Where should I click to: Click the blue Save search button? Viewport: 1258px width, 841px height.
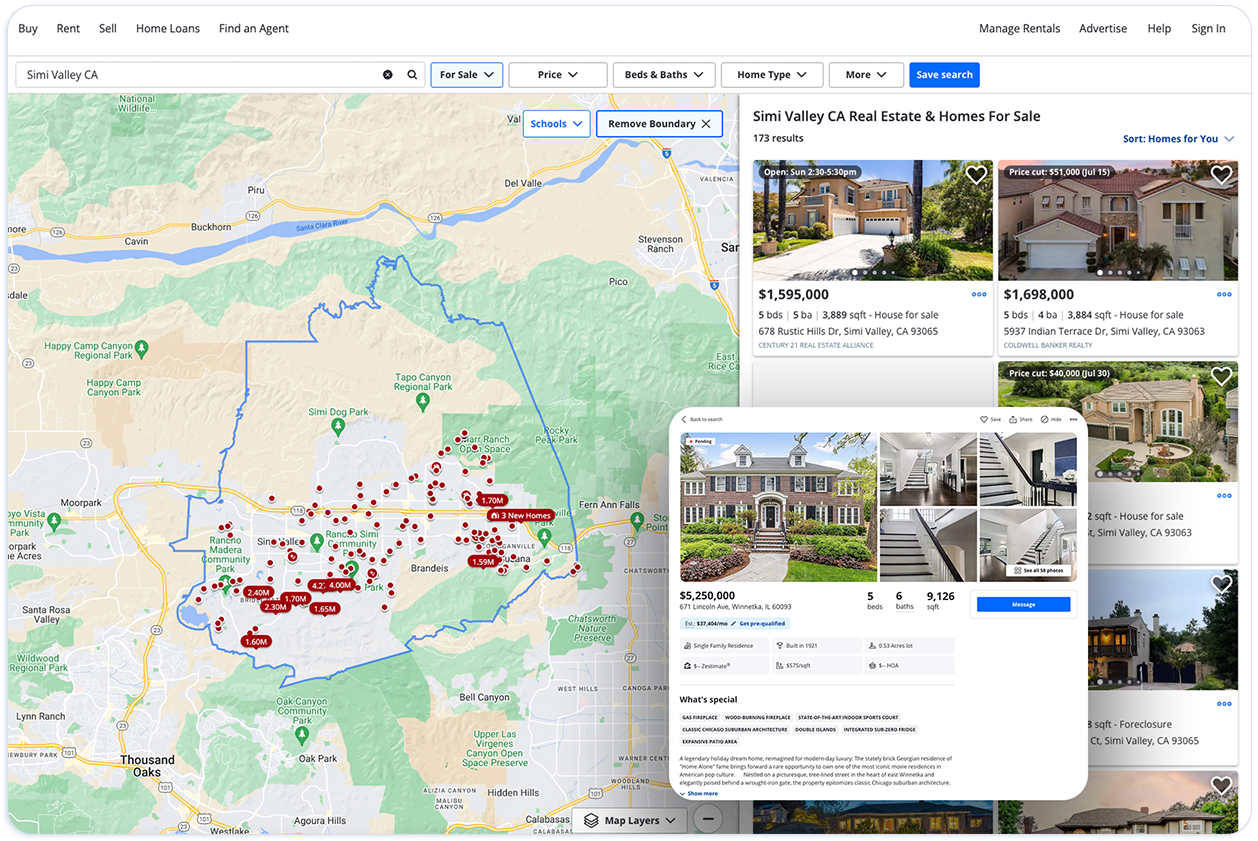(944, 74)
